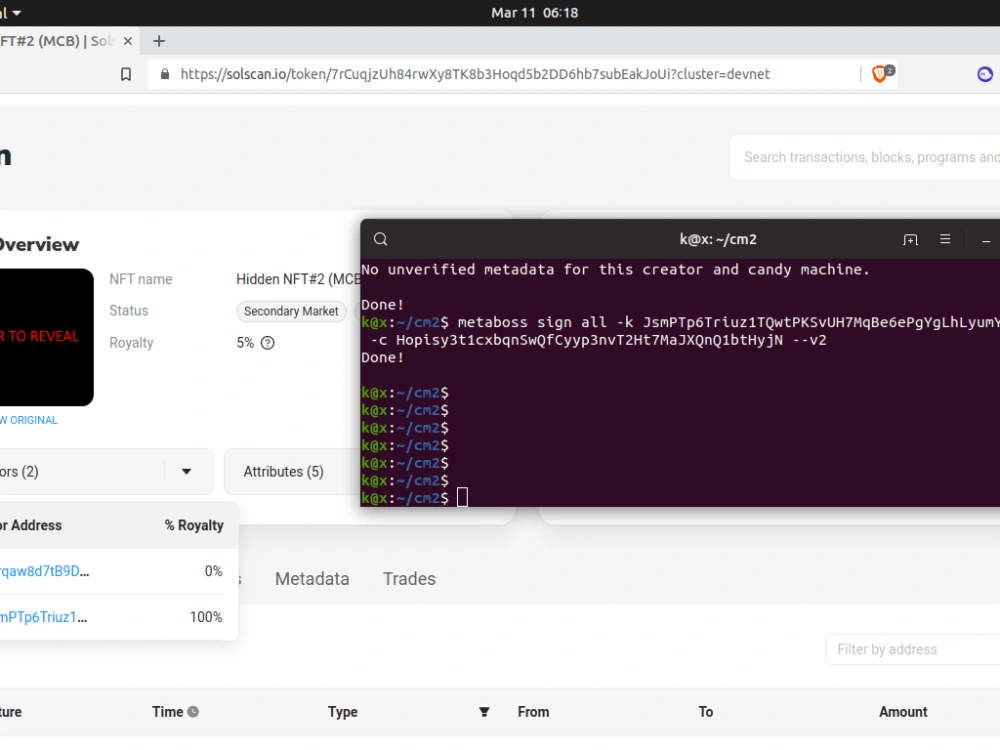Viewport: 1000px width, 750px height.
Task: Switch to the Metadata tab
Action: pos(312,578)
